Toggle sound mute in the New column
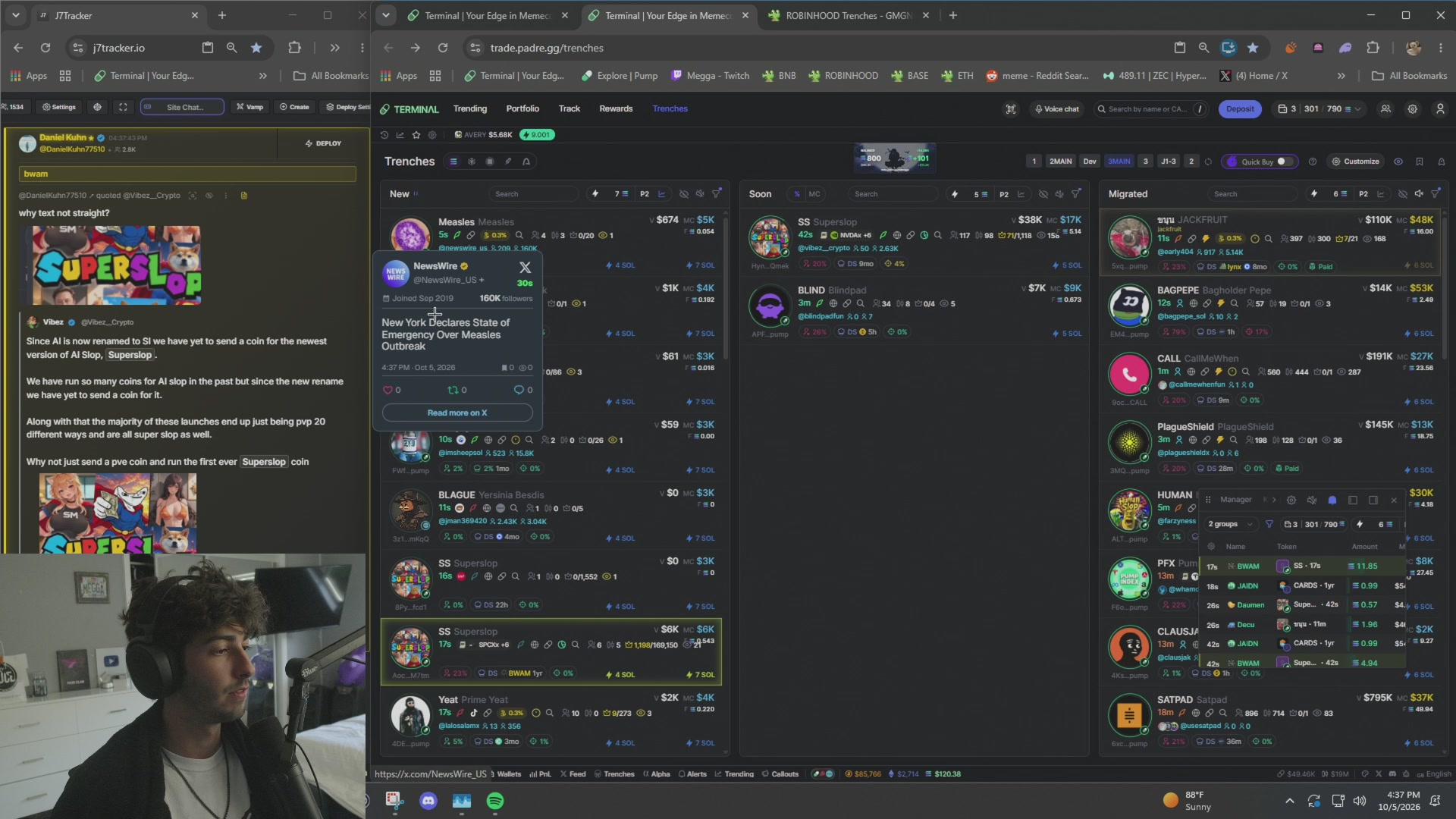The width and height of the screenshot is (1456, 819). point(700,194)
